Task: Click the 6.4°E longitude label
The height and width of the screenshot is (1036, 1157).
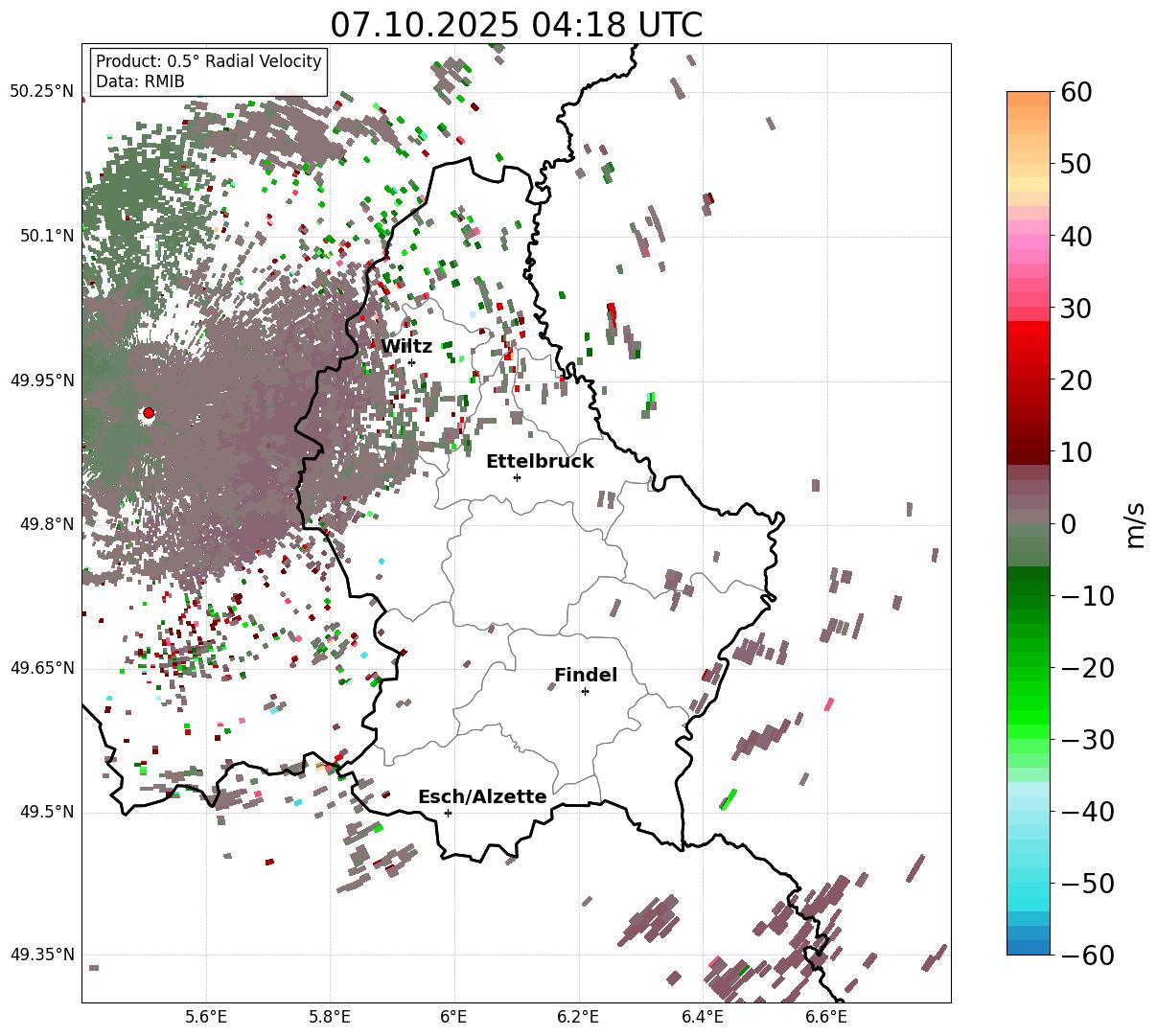Action: point(703,1017)
